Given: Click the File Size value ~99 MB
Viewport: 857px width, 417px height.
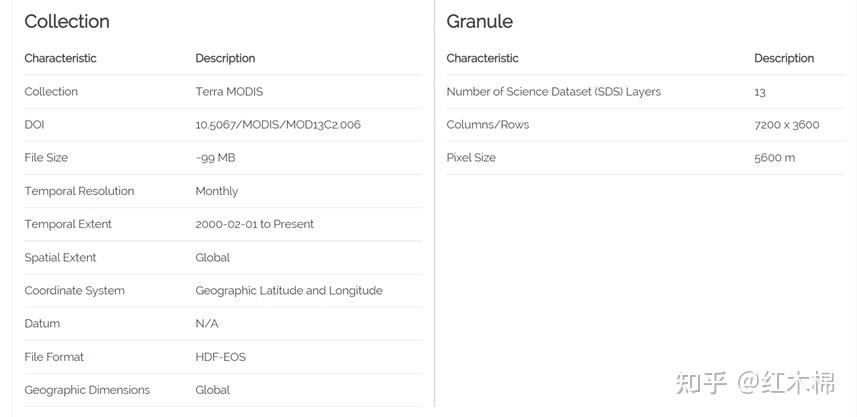Looking at the screenshot, I should pos(215,158).
